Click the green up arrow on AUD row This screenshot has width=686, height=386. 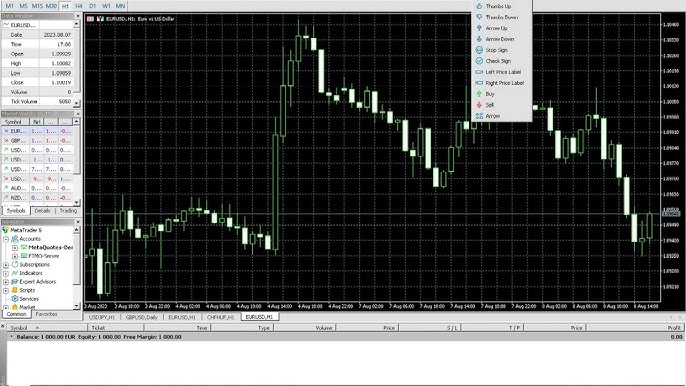6,188
